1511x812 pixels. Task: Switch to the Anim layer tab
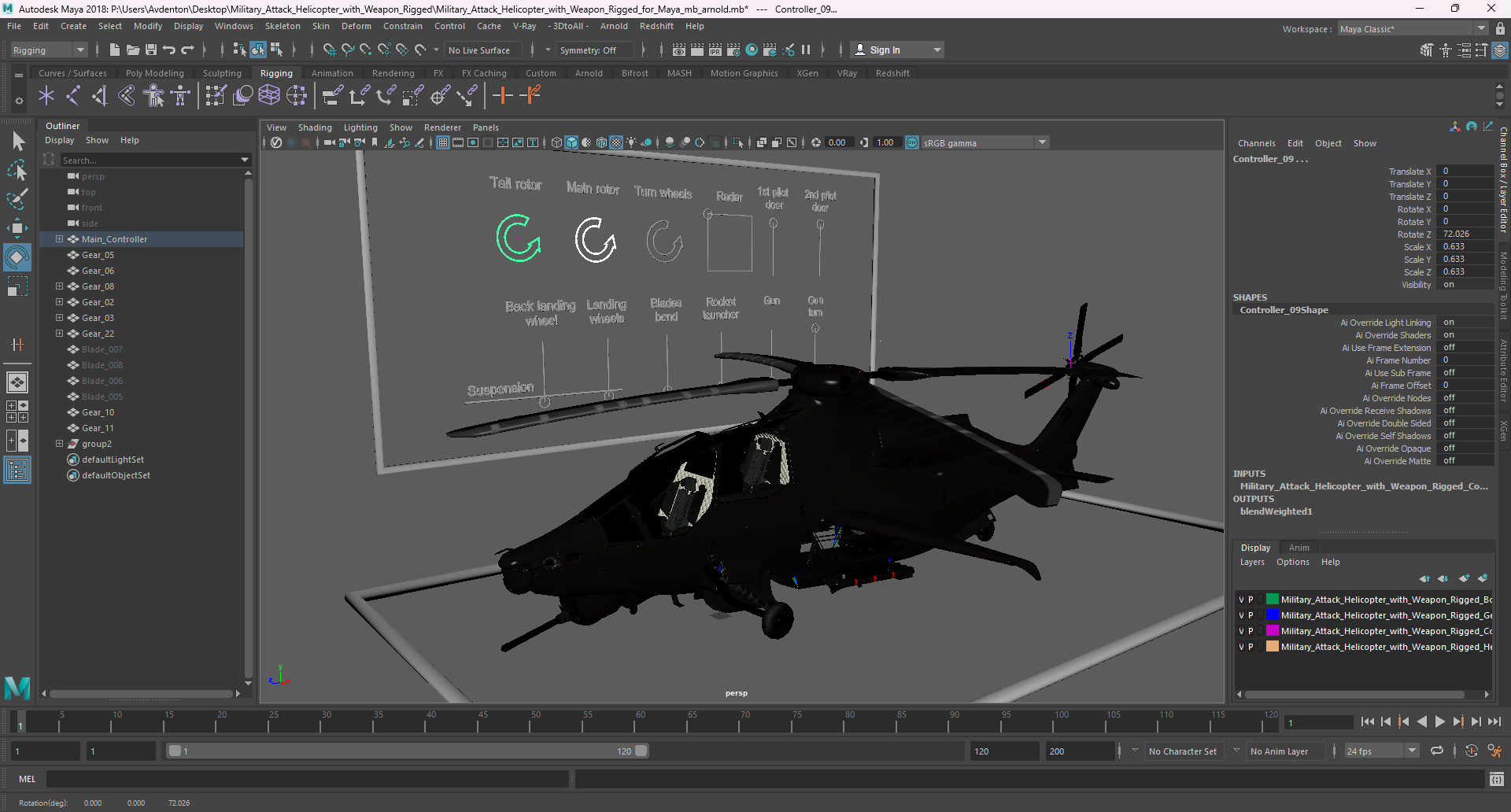[x=1299, y=548]
